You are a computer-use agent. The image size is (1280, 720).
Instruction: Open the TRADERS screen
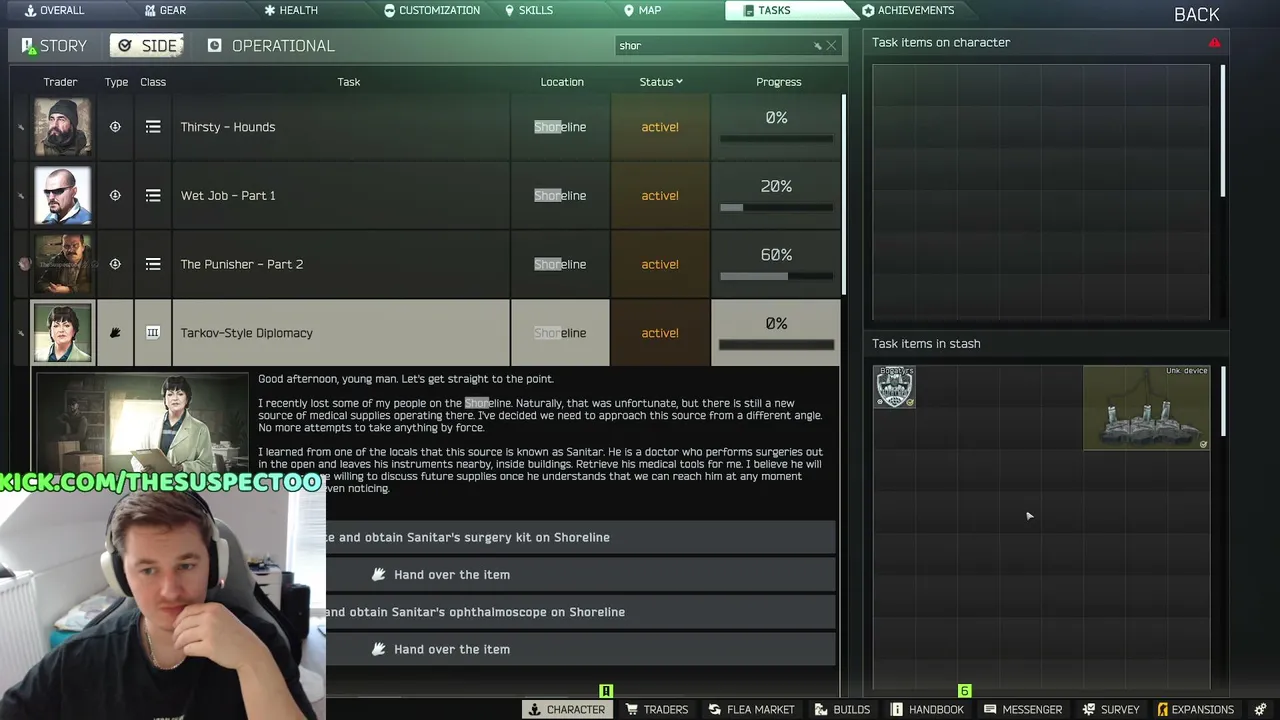657,709
